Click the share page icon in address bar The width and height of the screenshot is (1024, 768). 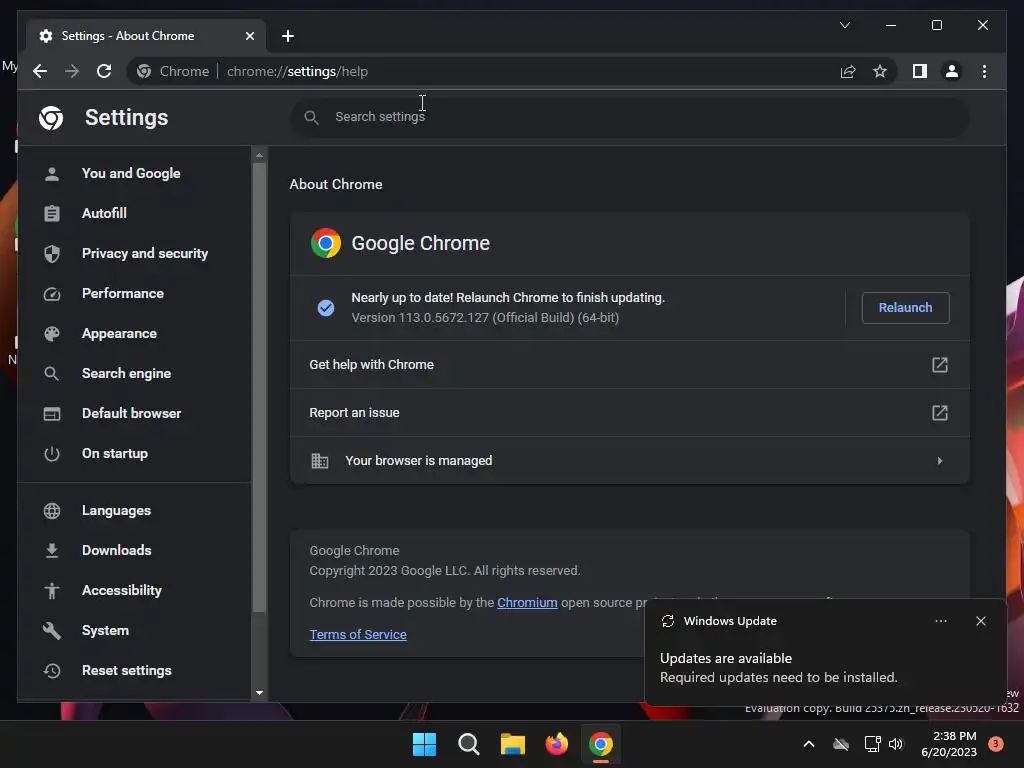(x=848, y=71)
